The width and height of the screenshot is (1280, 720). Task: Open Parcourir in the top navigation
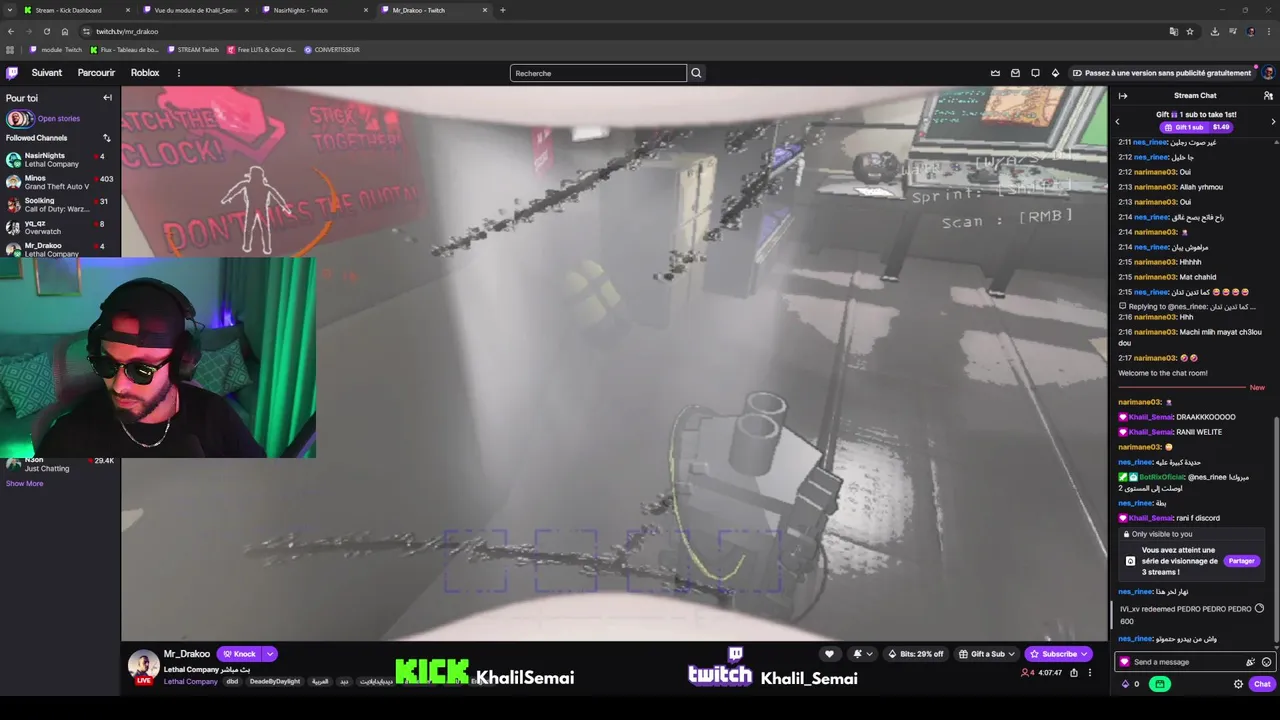96,73
